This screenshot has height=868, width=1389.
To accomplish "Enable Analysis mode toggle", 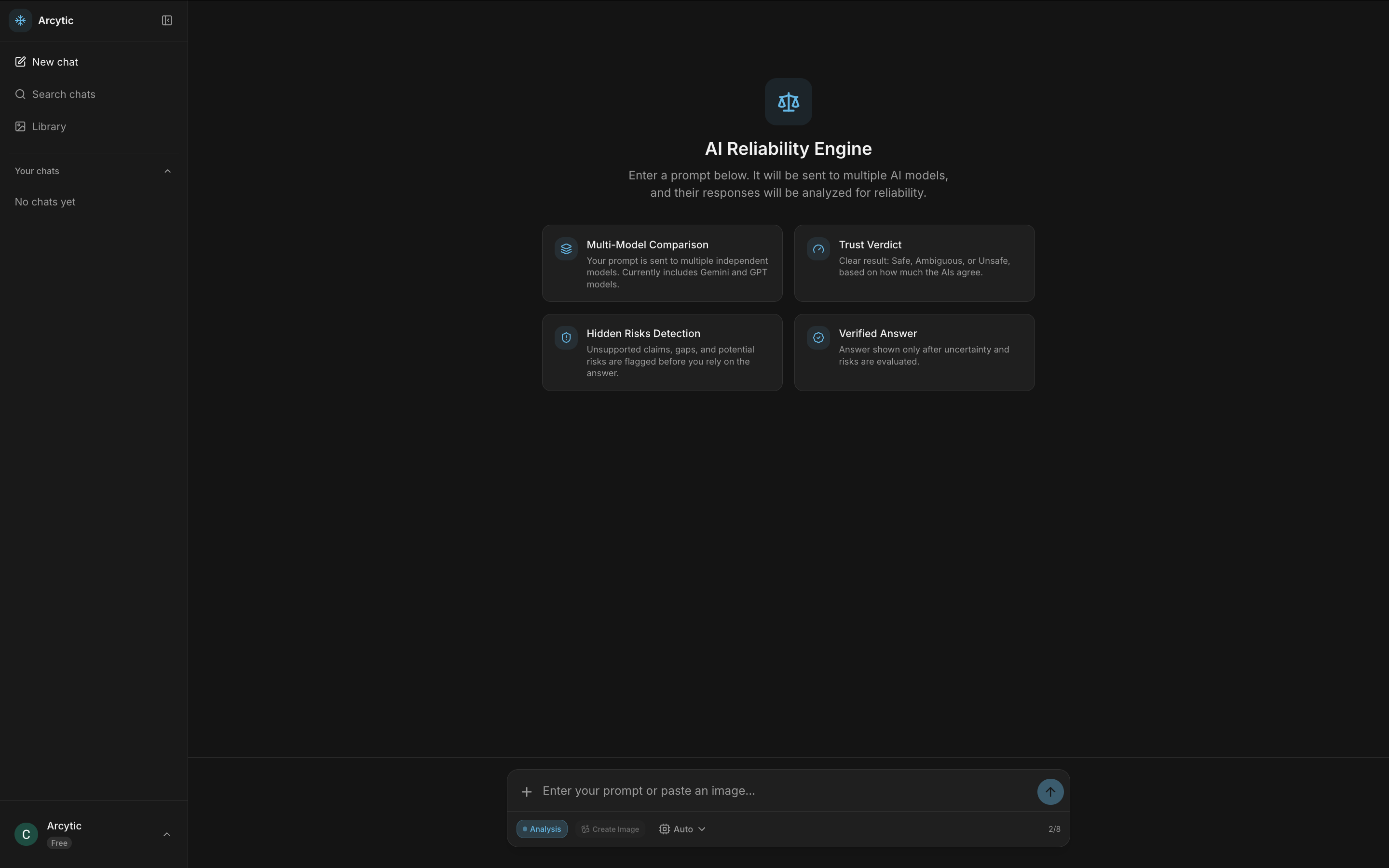I will [x=541, y=829].
